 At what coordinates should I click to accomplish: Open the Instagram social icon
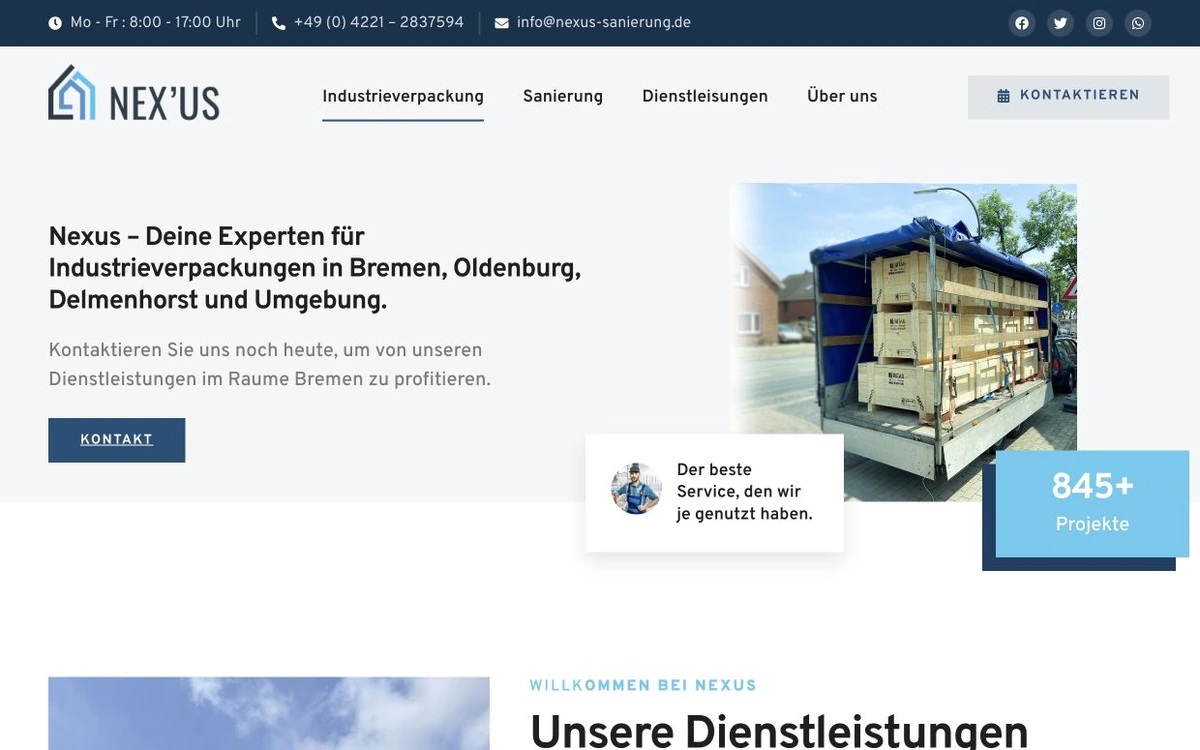click(x=1100, y=23)
